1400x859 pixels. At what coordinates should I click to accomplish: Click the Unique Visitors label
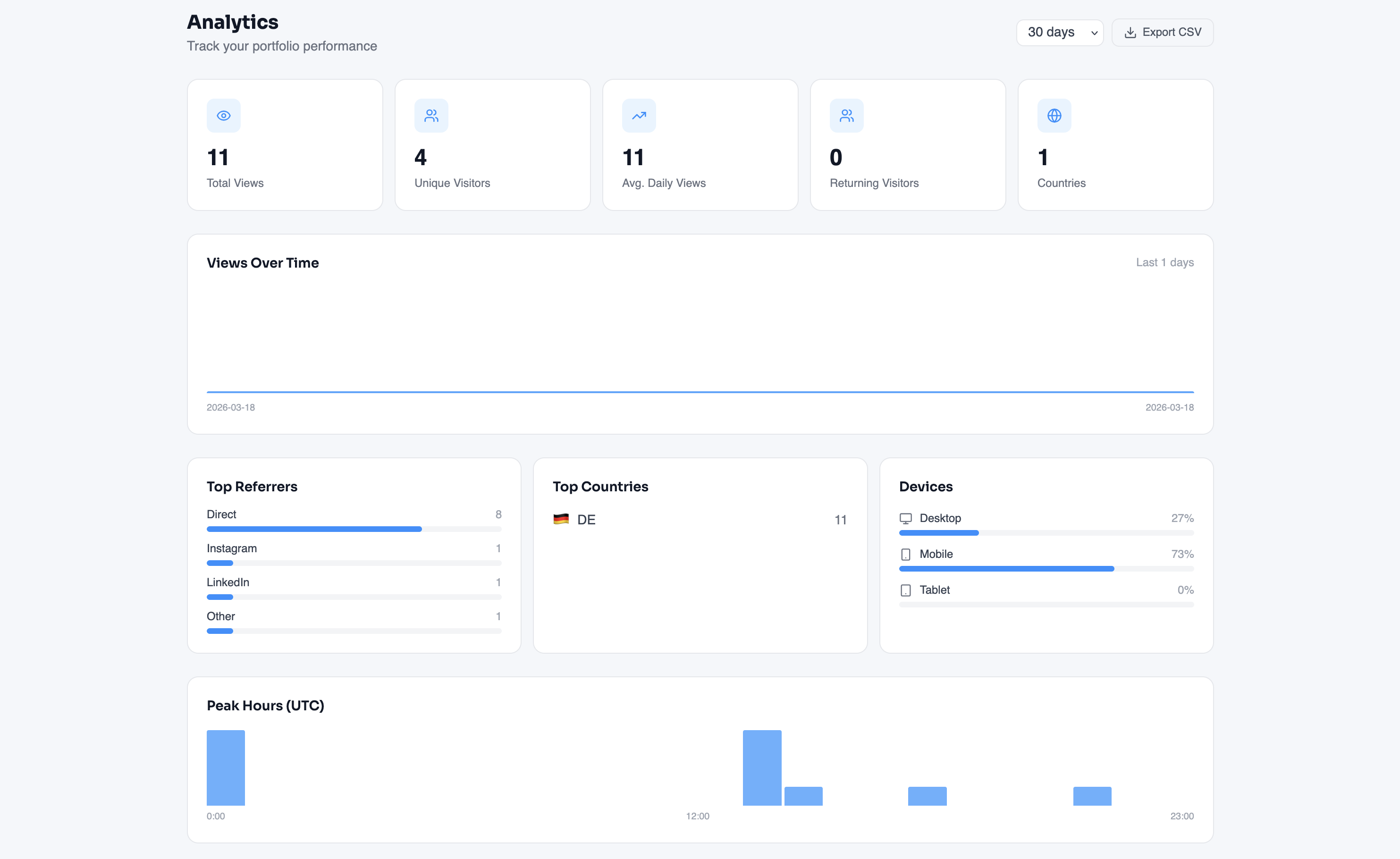[x=452, y=183]
